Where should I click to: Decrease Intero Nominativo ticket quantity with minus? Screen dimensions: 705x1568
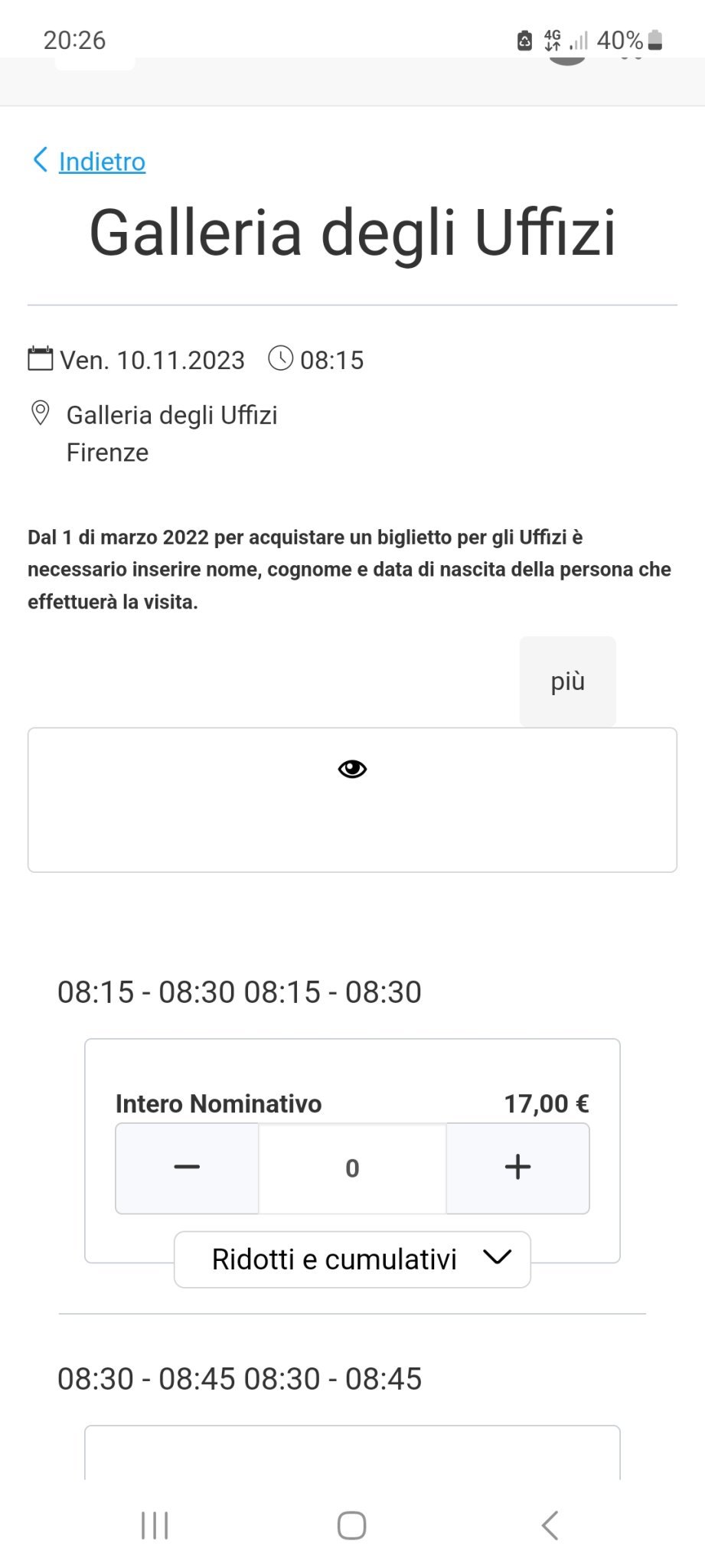pyautogui.click(x=187, y=1167)
